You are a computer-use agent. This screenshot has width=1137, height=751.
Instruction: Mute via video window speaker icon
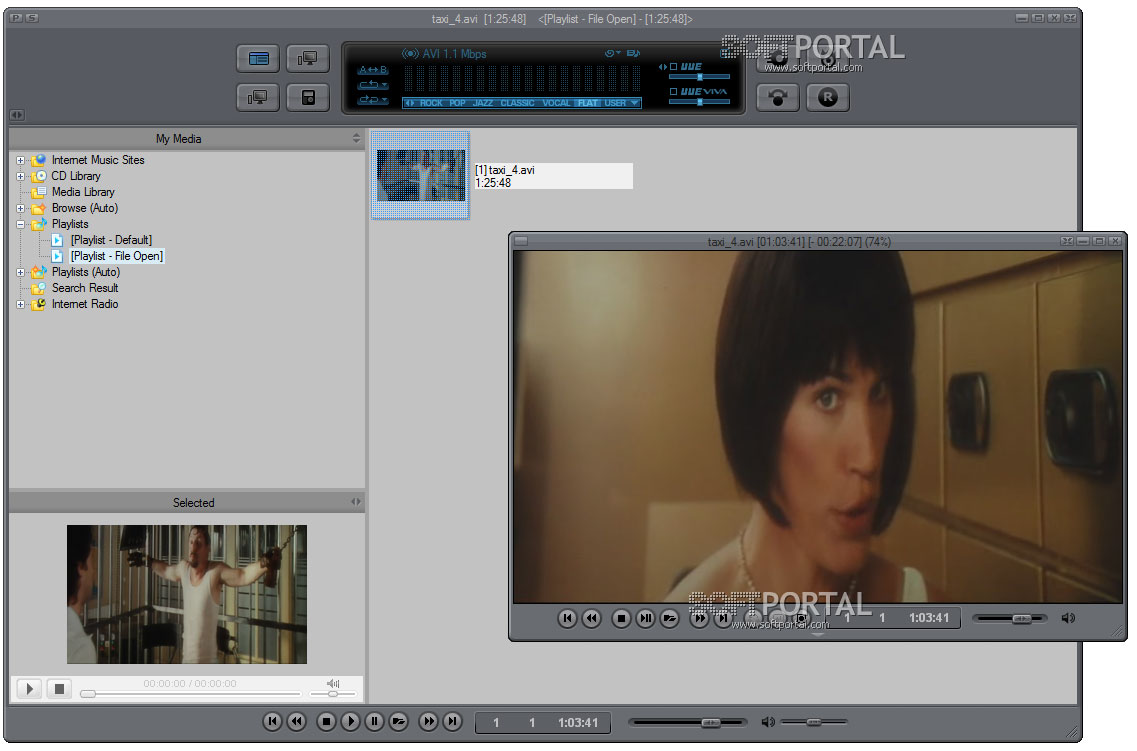click(1068, 618)
